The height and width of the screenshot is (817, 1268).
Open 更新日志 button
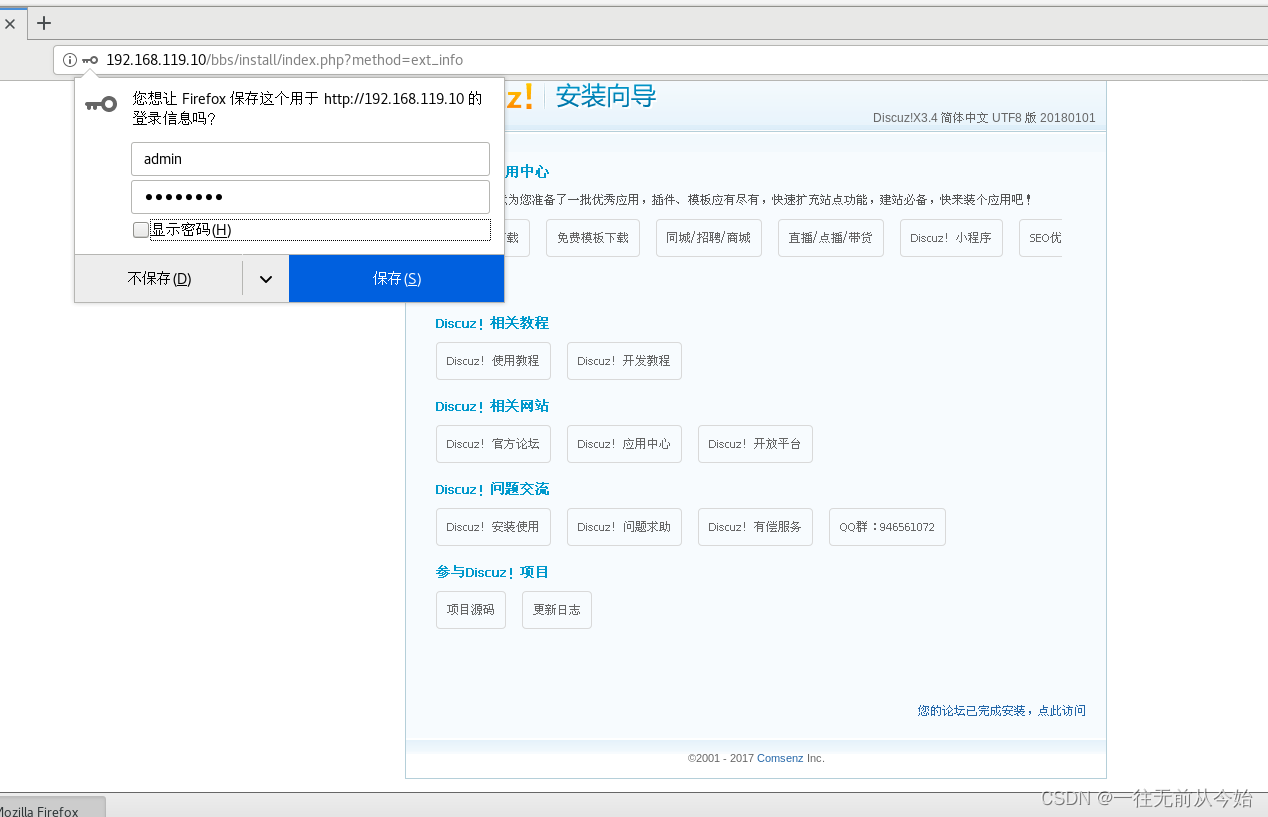pos(557,610)
